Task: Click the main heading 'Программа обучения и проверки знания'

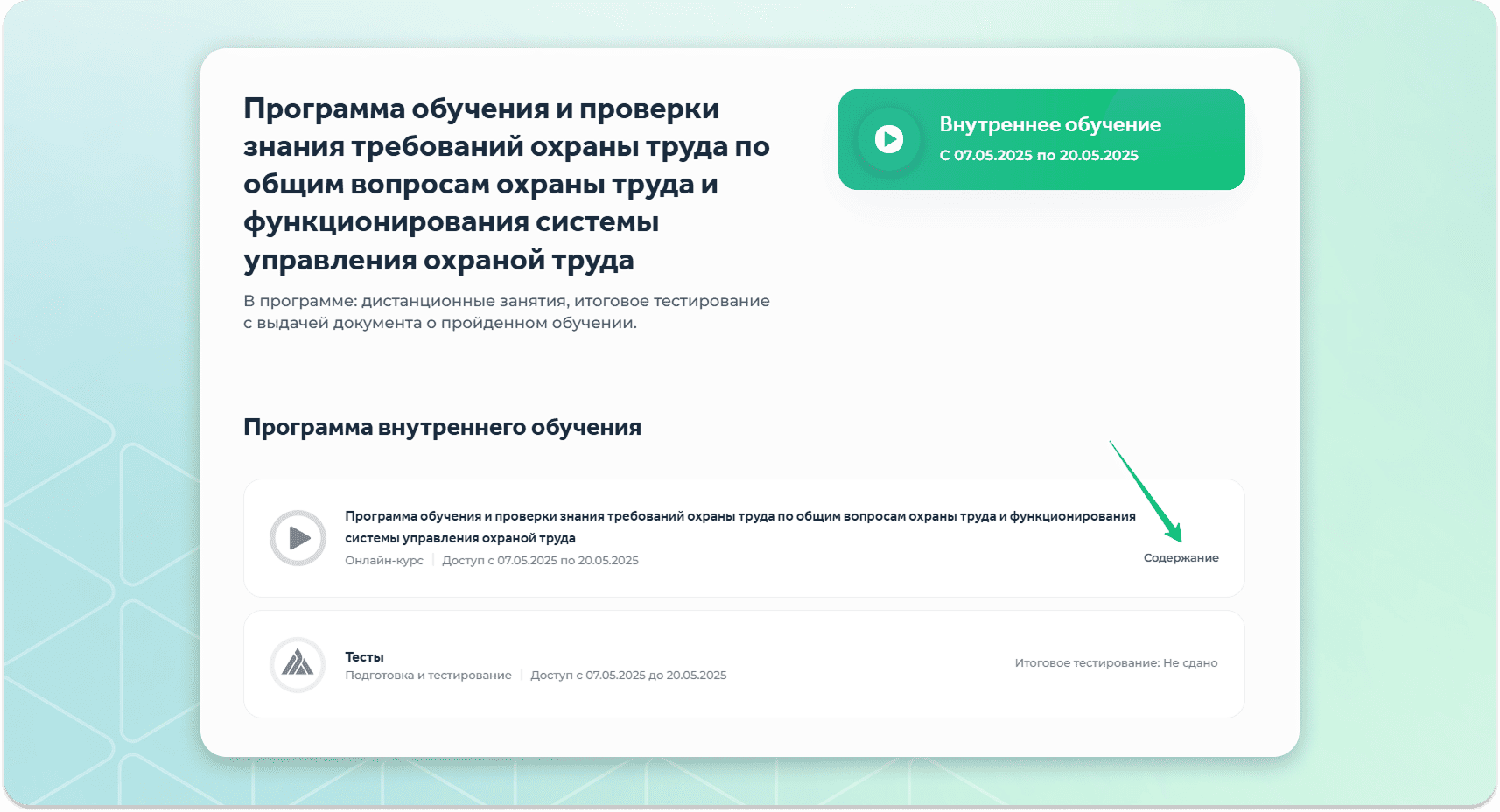Action: click(x=506, y=185)
